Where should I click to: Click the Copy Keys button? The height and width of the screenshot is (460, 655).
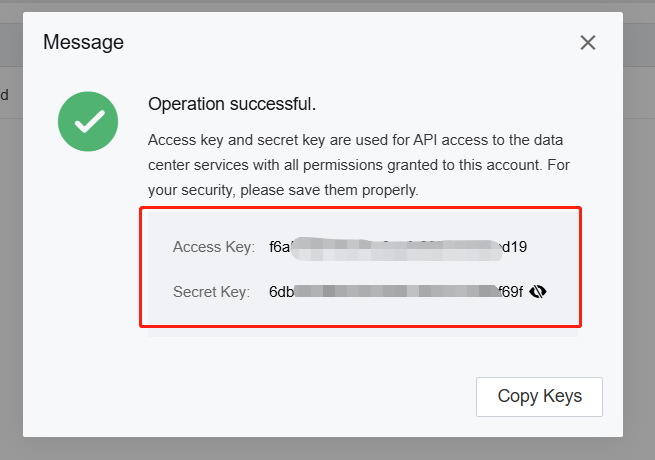[x=539, y=396]
